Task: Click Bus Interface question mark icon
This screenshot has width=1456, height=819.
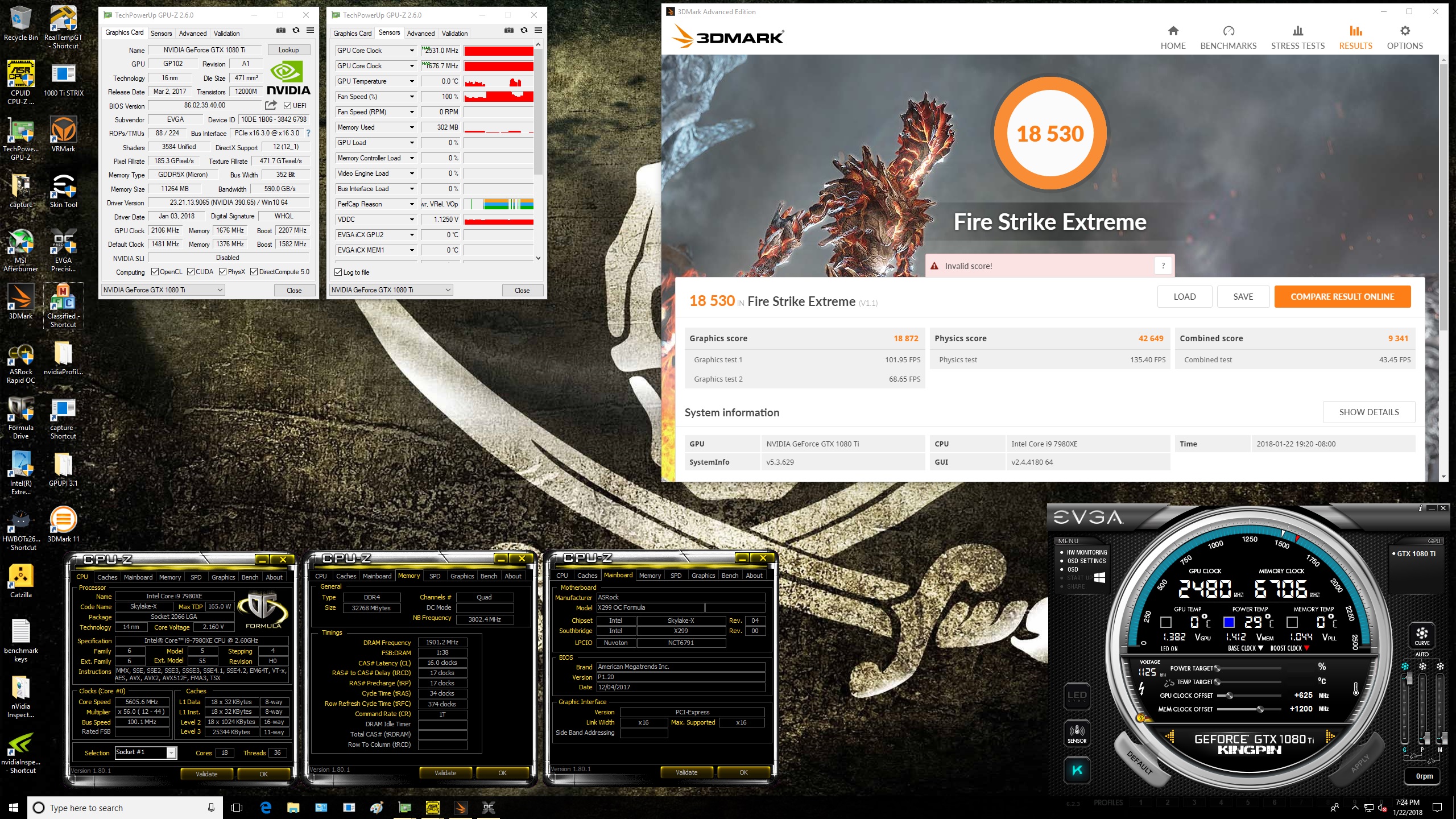Action: [308, 133]
